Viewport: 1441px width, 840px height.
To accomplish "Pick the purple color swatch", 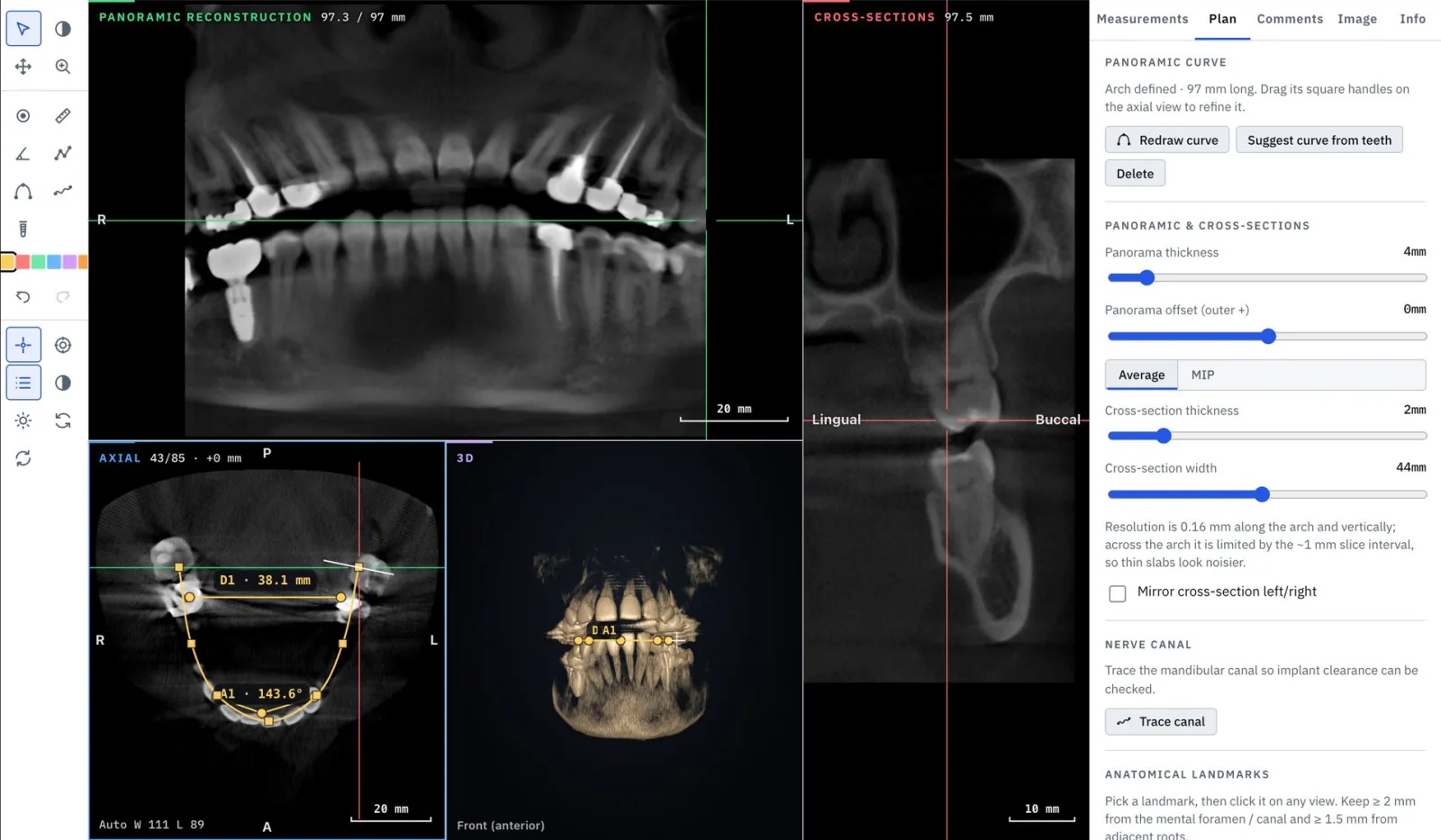I will point(69,262).
